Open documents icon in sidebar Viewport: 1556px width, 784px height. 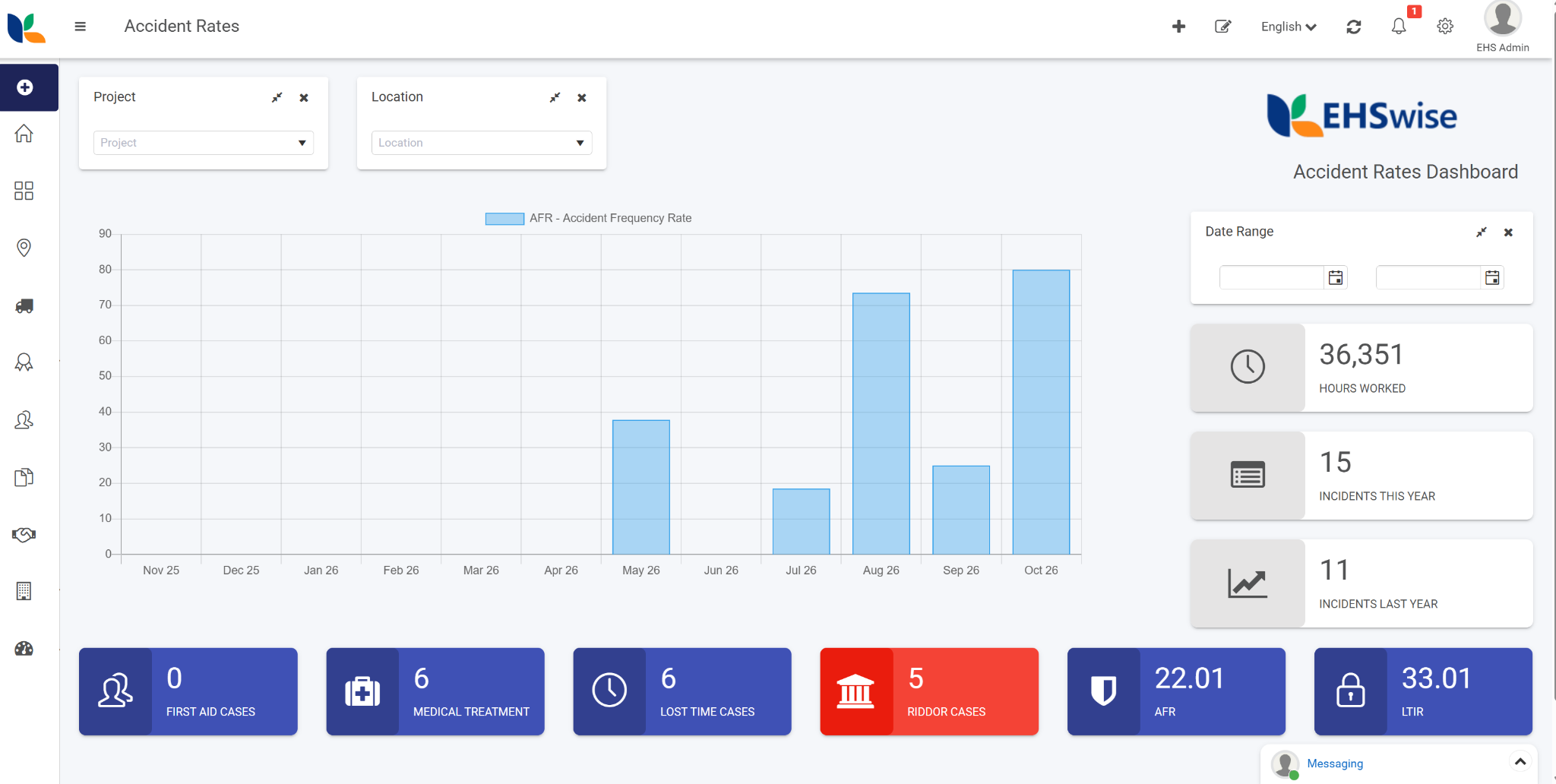click(24, 477)
